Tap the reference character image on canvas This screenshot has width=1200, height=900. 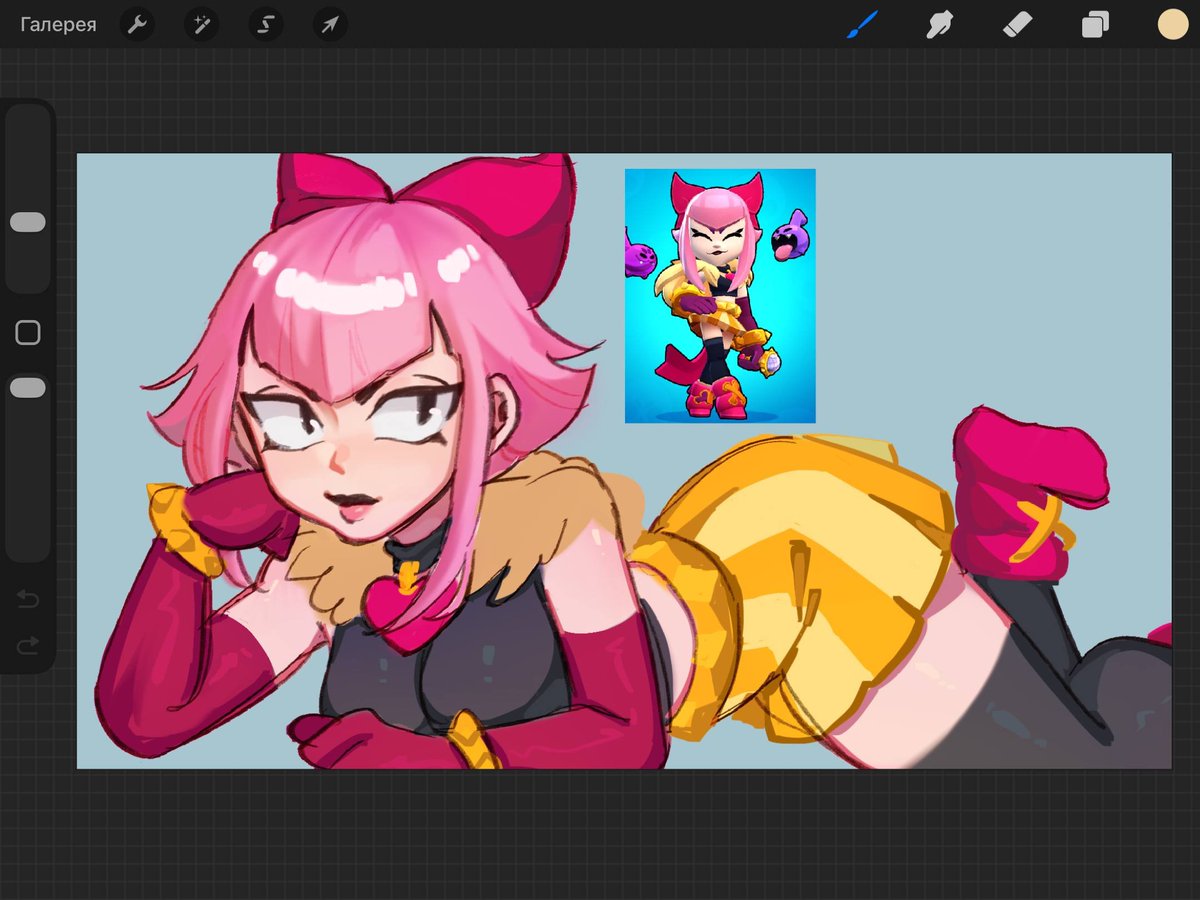(720, 296)
